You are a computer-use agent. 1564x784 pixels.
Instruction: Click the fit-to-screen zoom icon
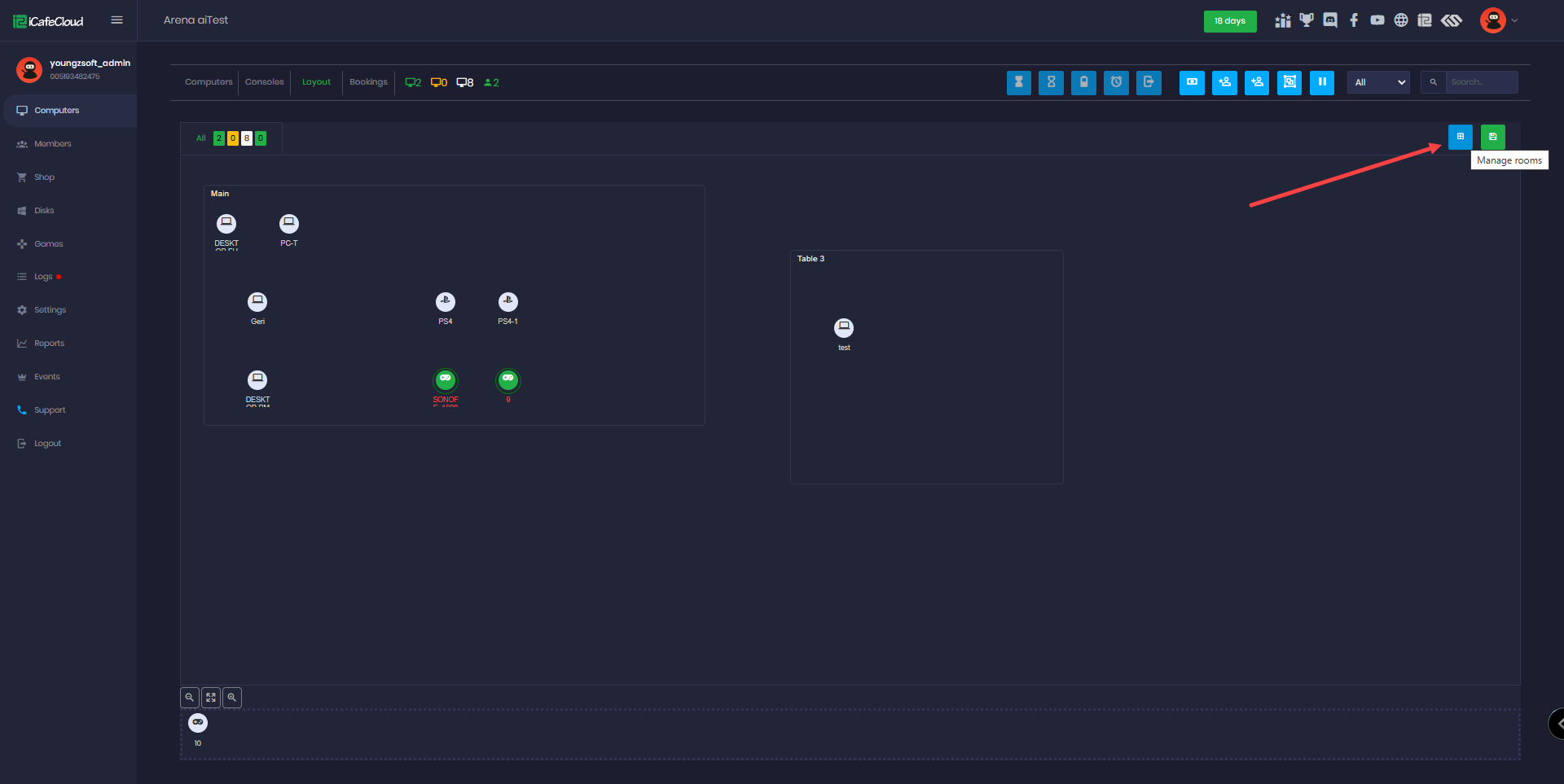211,698
